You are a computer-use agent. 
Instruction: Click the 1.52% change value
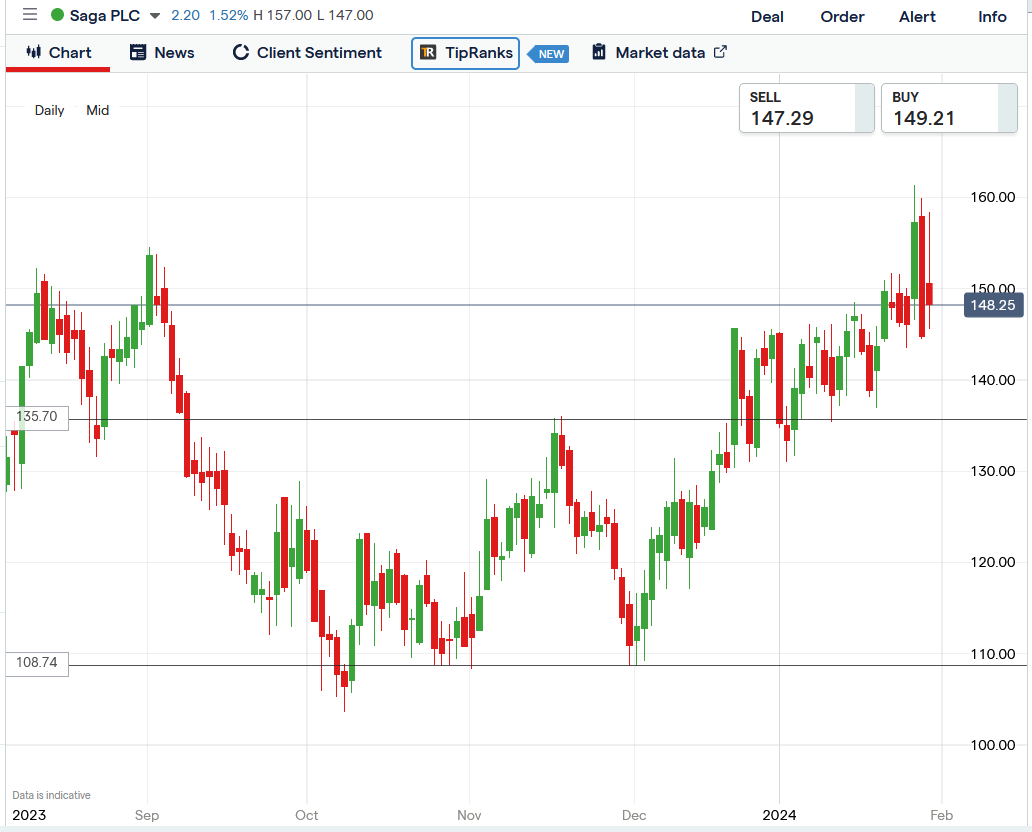click(228, 15)
